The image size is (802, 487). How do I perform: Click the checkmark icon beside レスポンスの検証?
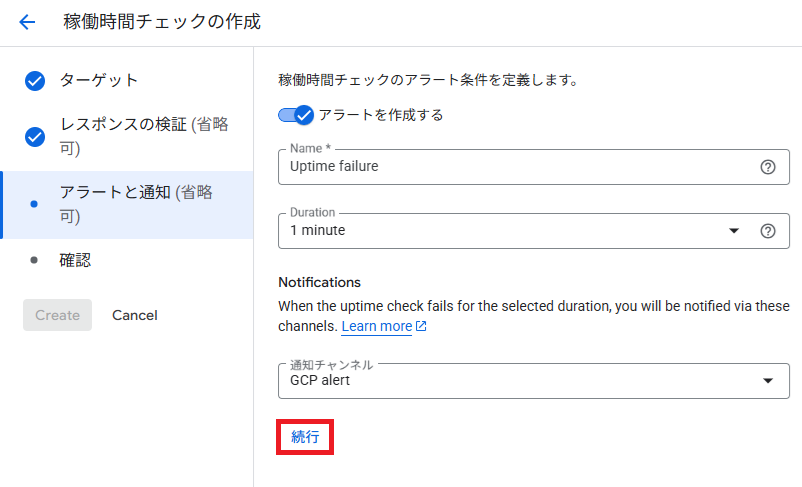point(35,137)
